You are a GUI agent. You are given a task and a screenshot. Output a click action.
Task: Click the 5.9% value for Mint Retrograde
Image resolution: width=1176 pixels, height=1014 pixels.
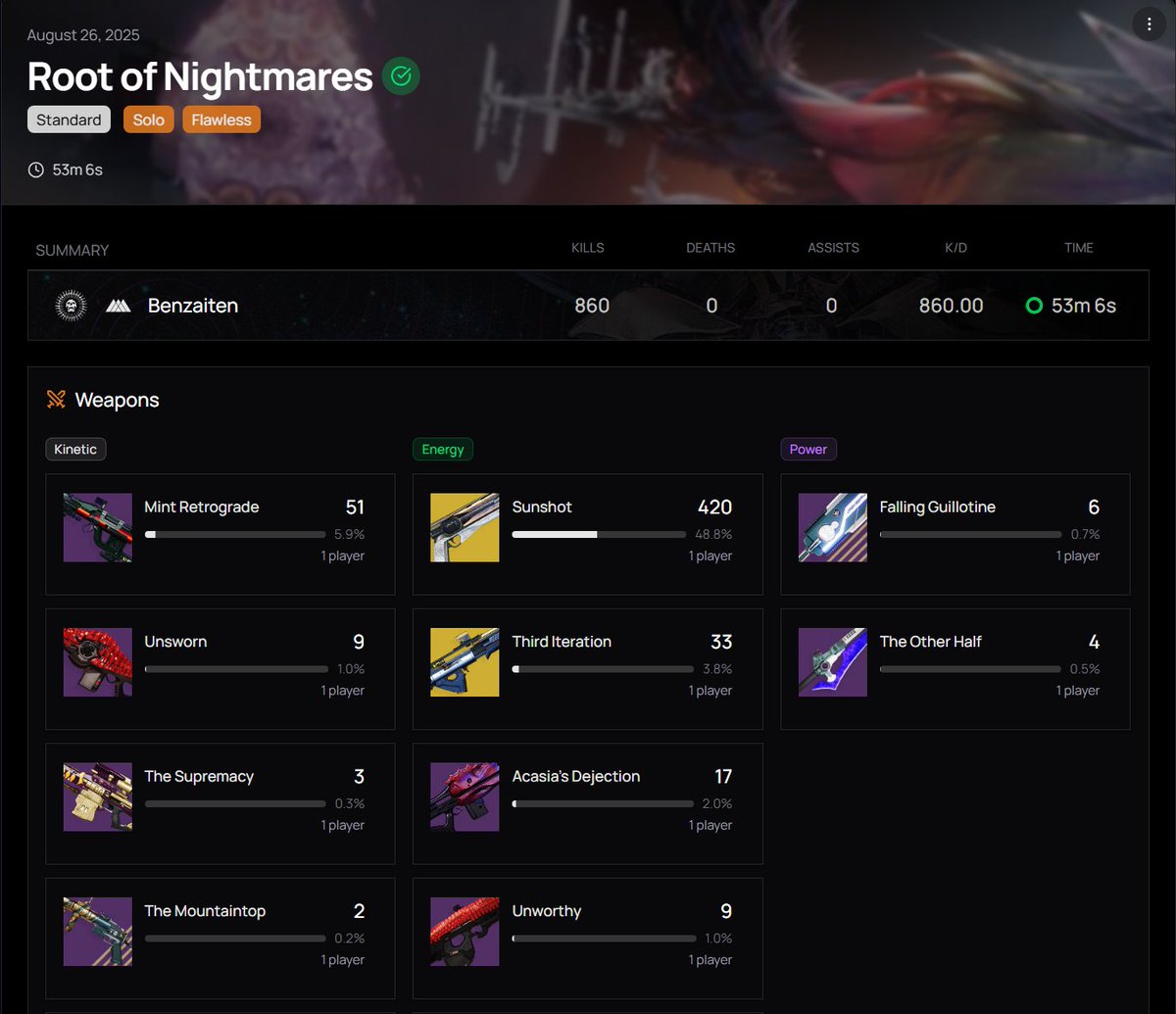350,534
